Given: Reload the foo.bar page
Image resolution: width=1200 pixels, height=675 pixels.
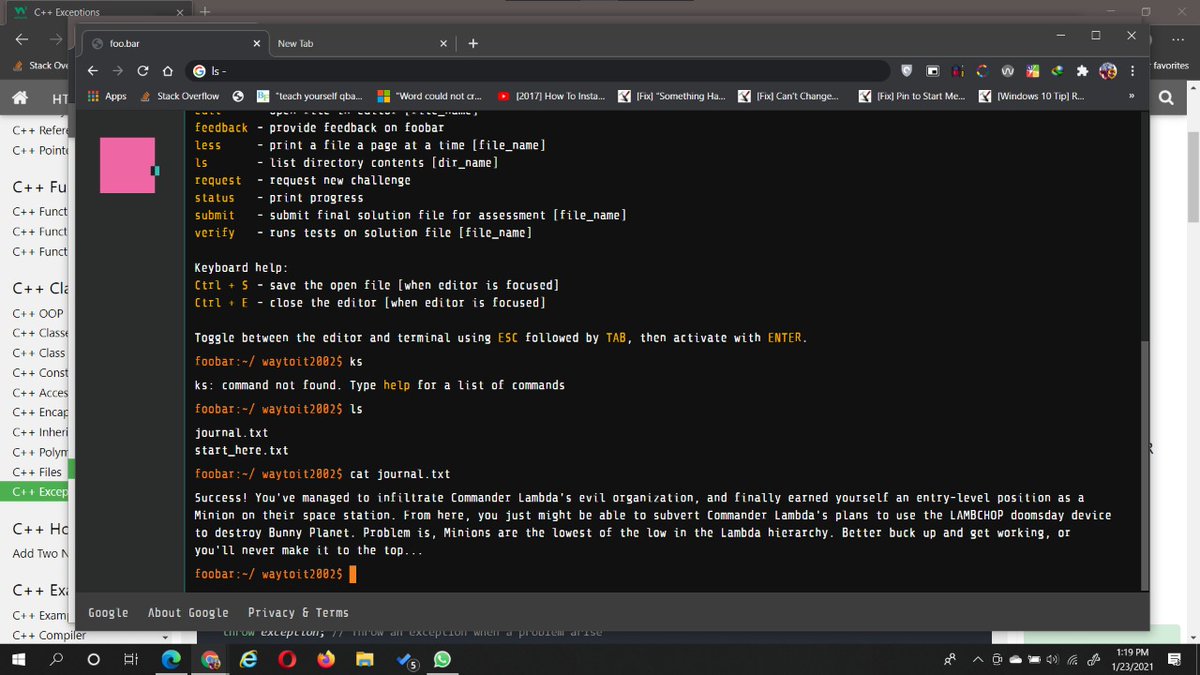Looking at the screenshot, I should (143, 71).
